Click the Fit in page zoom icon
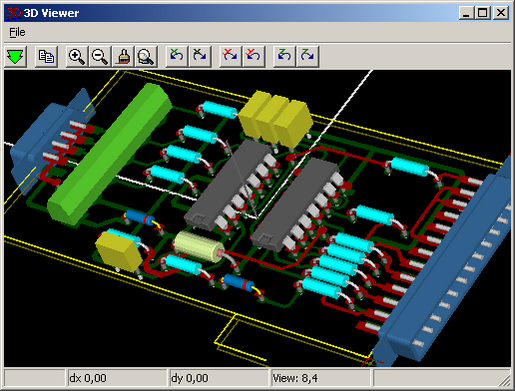The height and width of the screenshot is (391, 515). tap(146, 57)
